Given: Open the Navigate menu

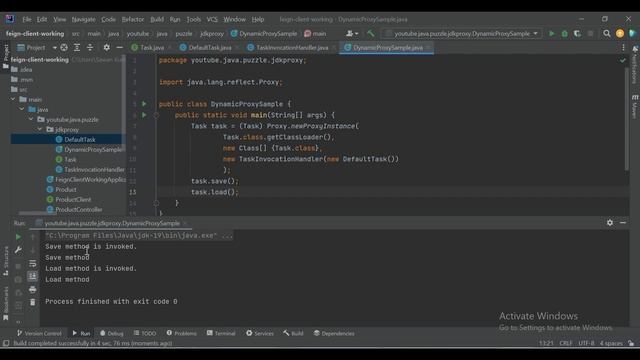Looking at the screenshot, I should 83,19.
